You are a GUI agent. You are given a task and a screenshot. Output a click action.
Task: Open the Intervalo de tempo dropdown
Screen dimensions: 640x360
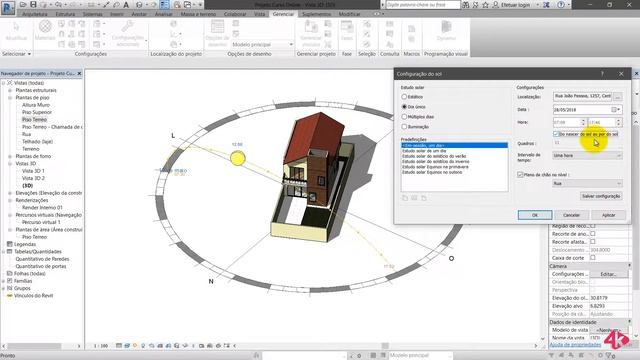(x=587, y=156)
